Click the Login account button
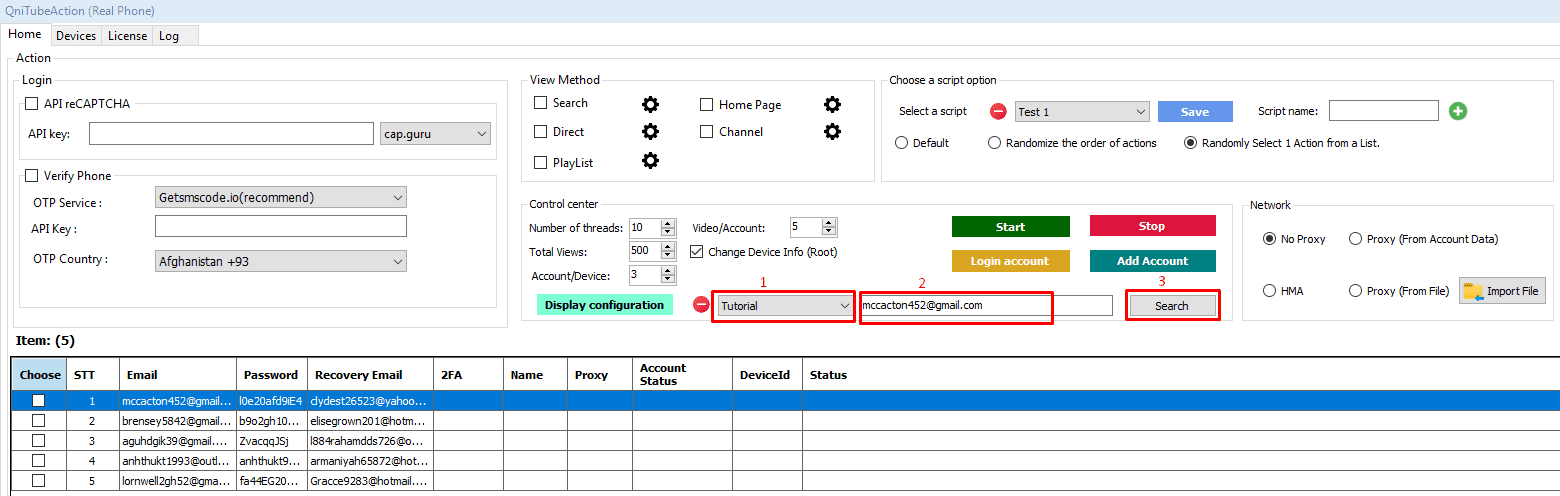The height and width of the screenshot is (496, 1560). (1011, 261)
